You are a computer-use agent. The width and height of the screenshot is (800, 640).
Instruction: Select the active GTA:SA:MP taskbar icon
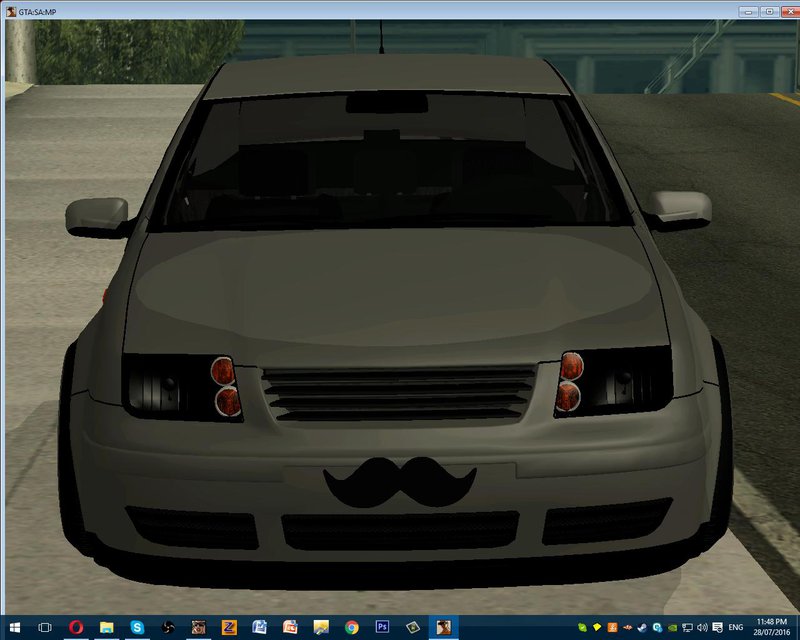point(443,627)
